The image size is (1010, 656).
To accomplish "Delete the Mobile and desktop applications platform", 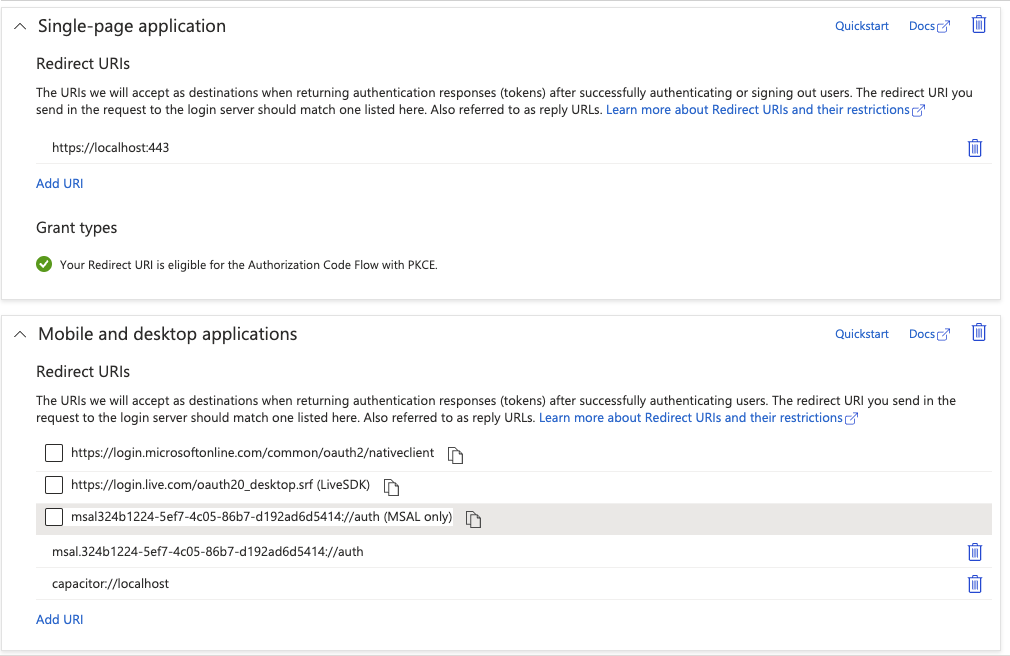I will [x=979, y=333].
